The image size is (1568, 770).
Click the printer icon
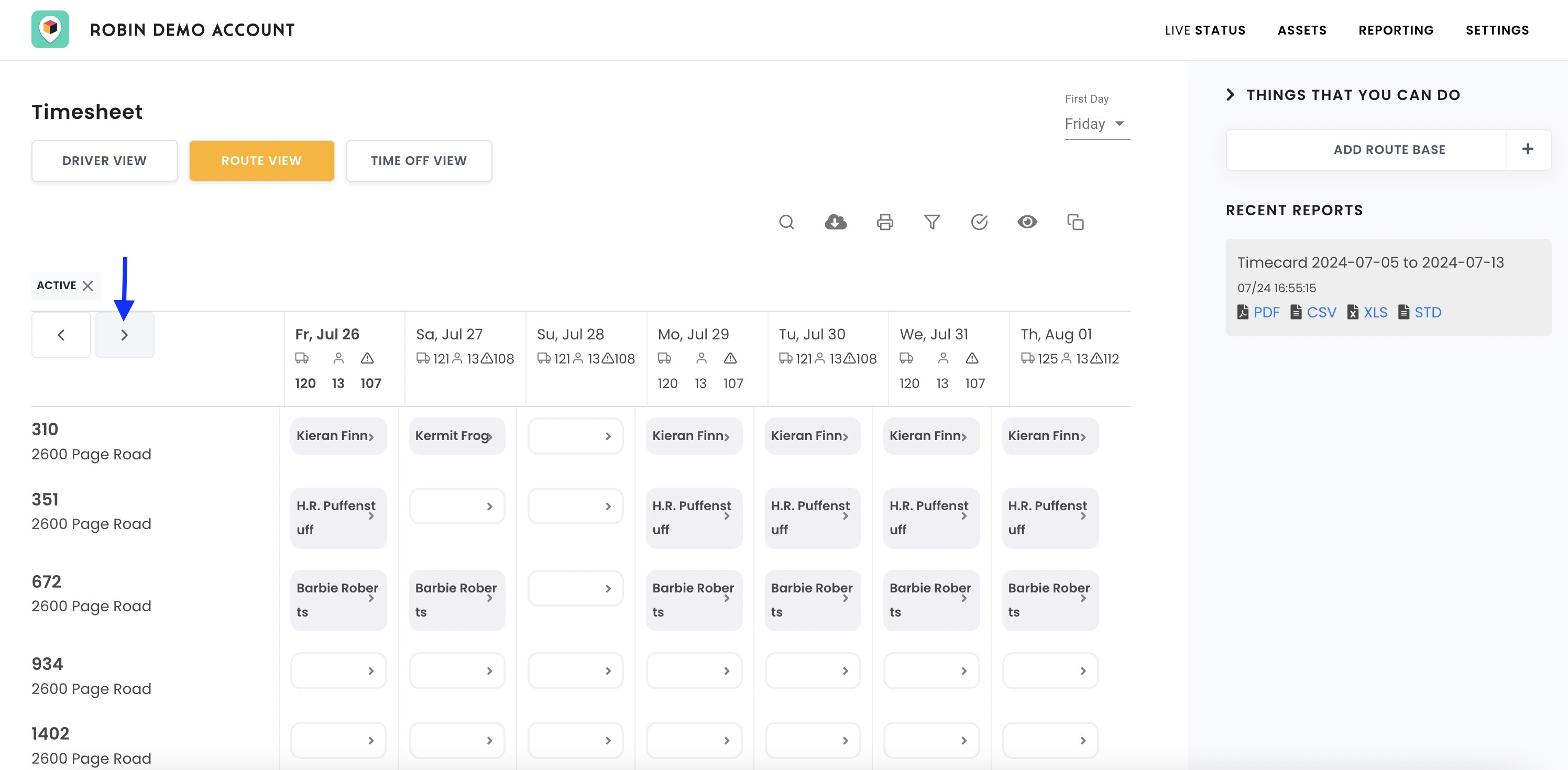(885, 222)
